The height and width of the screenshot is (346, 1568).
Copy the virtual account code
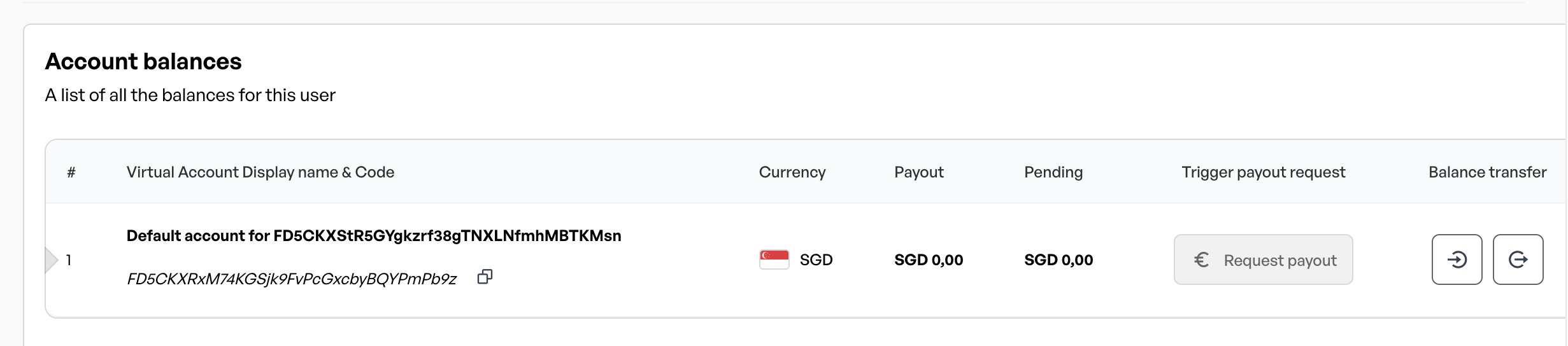(485, 277)
